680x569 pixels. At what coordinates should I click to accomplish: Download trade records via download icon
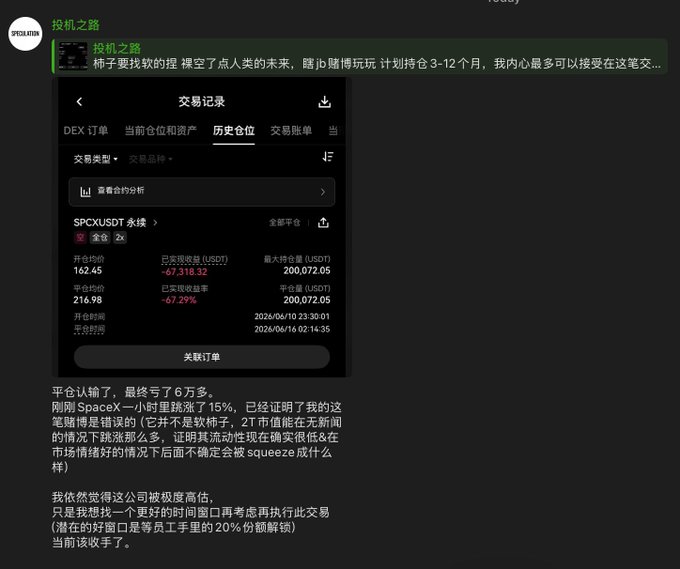click(x=324, y=102)
